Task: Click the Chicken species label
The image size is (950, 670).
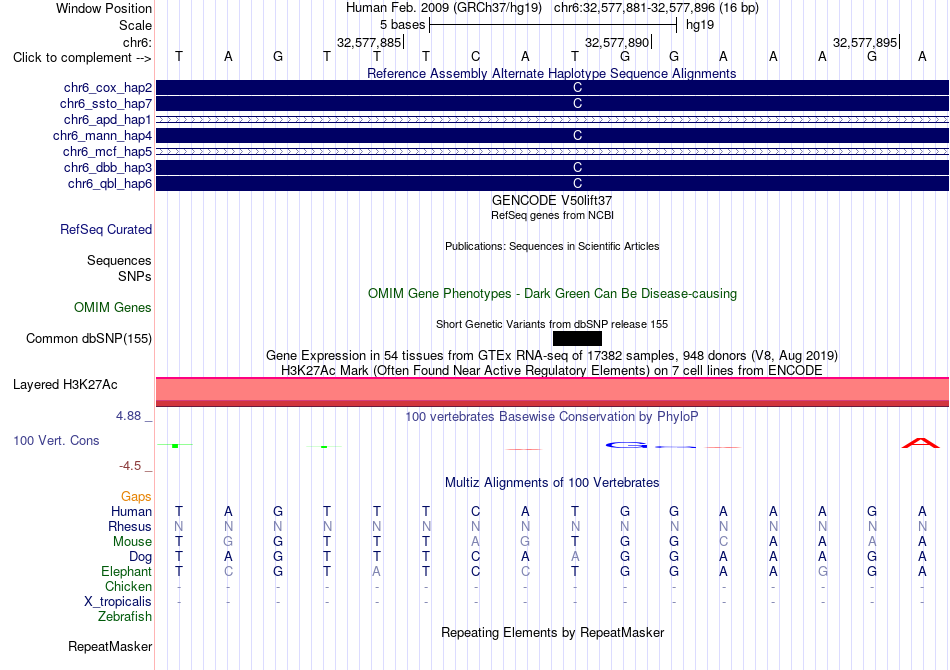Action: click(128, 586)
